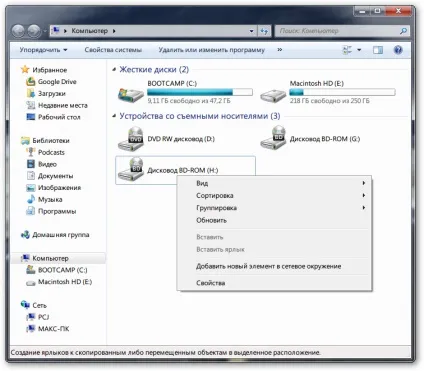This screenshot has height=371, width=424.
Task: Click the arrow before Компьютер in address bar
Action: click(x=65, y=31)
